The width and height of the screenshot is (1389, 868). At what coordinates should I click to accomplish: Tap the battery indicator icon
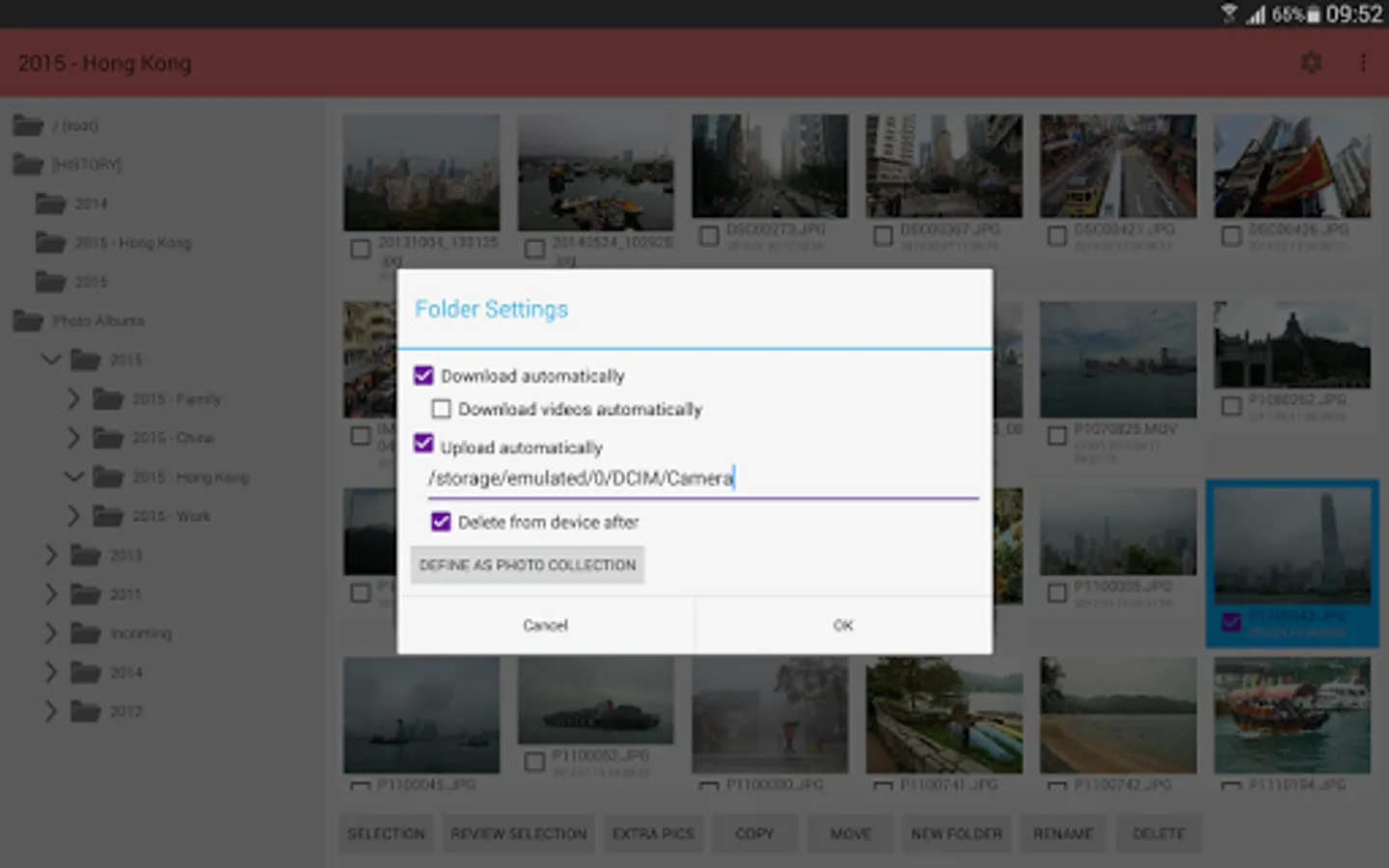1313,14
